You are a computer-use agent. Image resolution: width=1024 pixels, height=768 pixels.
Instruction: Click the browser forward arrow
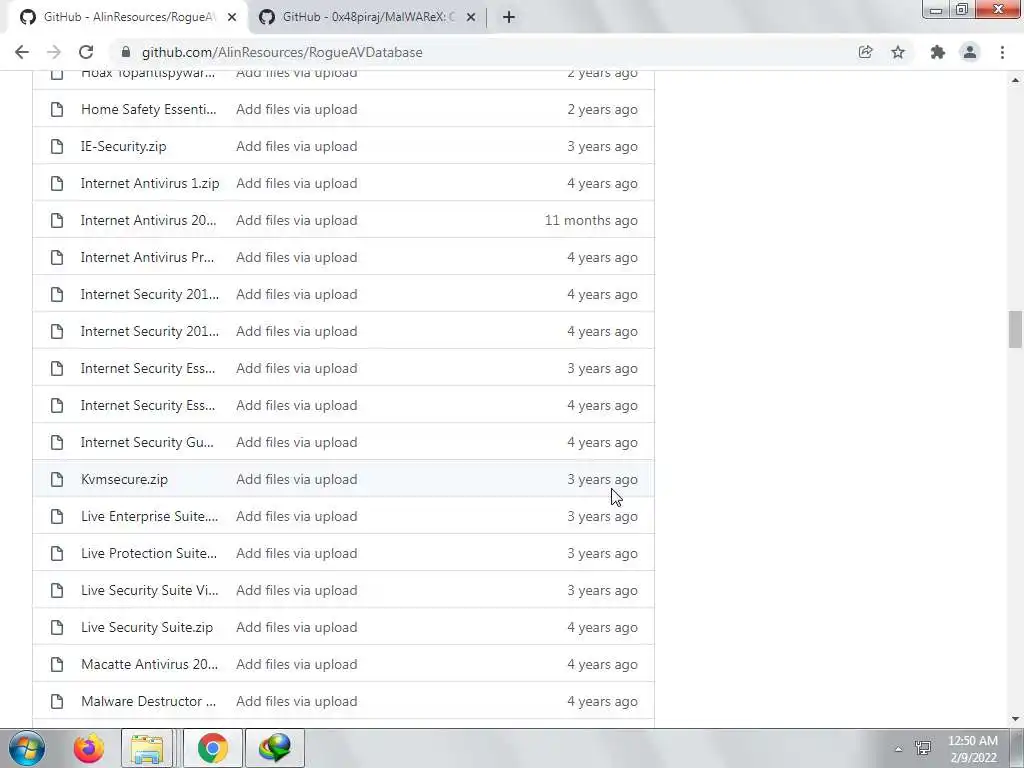54,52
